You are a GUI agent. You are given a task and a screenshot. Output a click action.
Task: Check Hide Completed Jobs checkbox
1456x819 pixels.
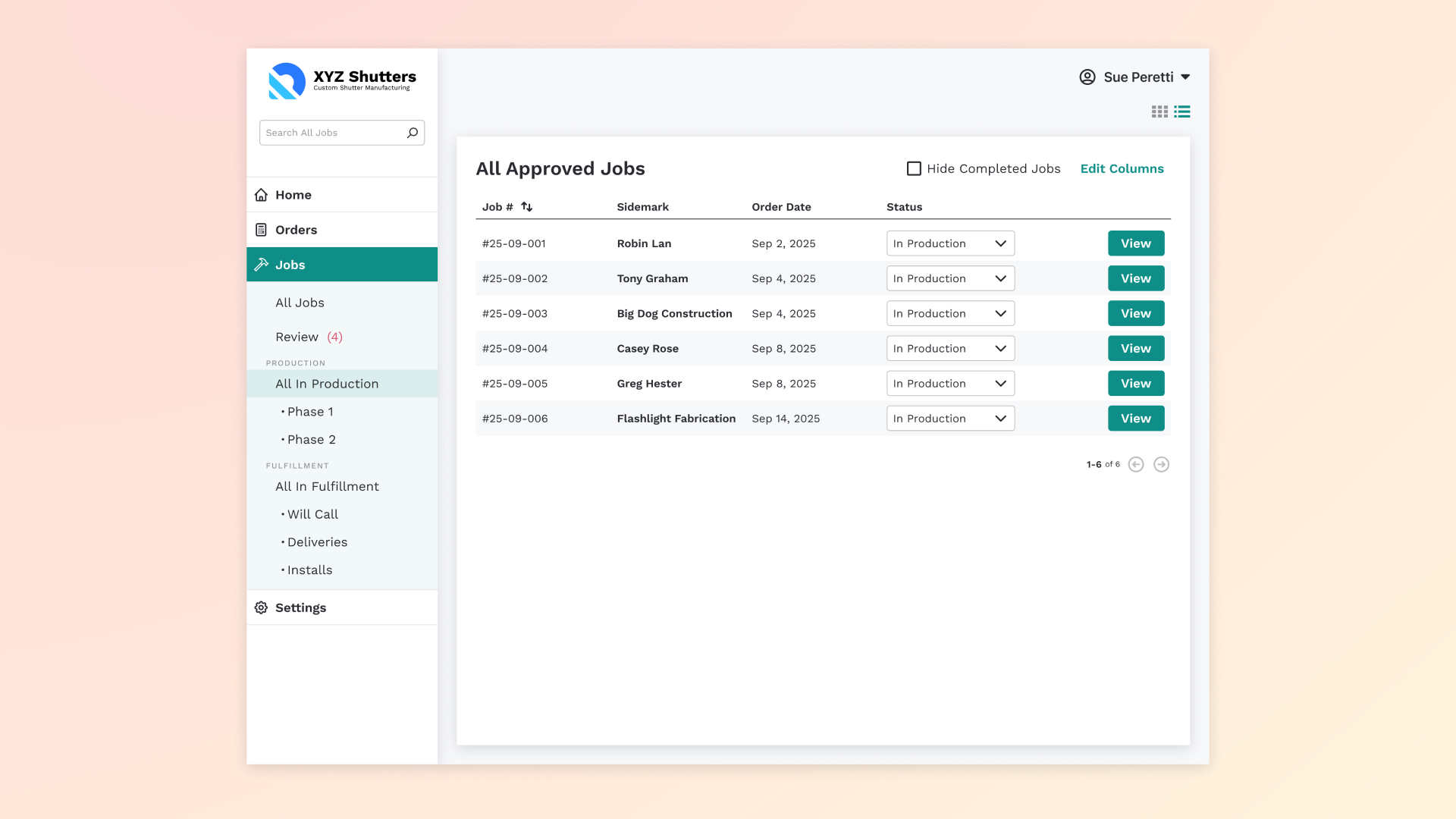(x=914, y=169)
